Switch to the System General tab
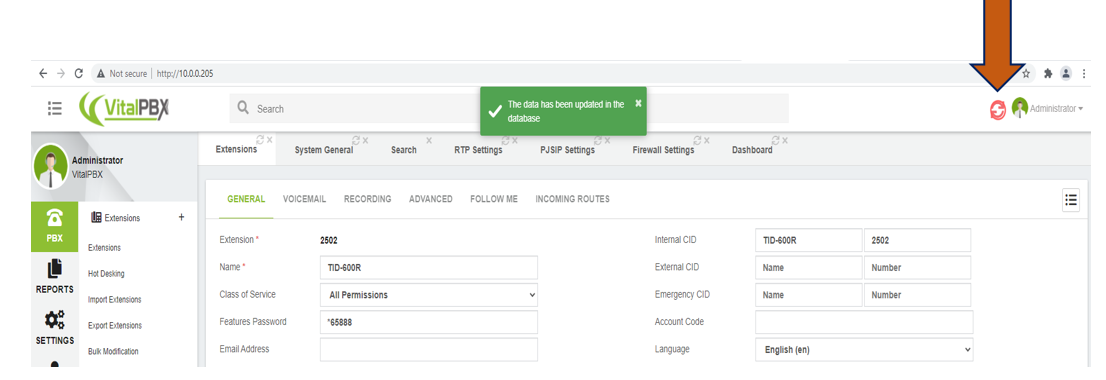 [324, 150]
